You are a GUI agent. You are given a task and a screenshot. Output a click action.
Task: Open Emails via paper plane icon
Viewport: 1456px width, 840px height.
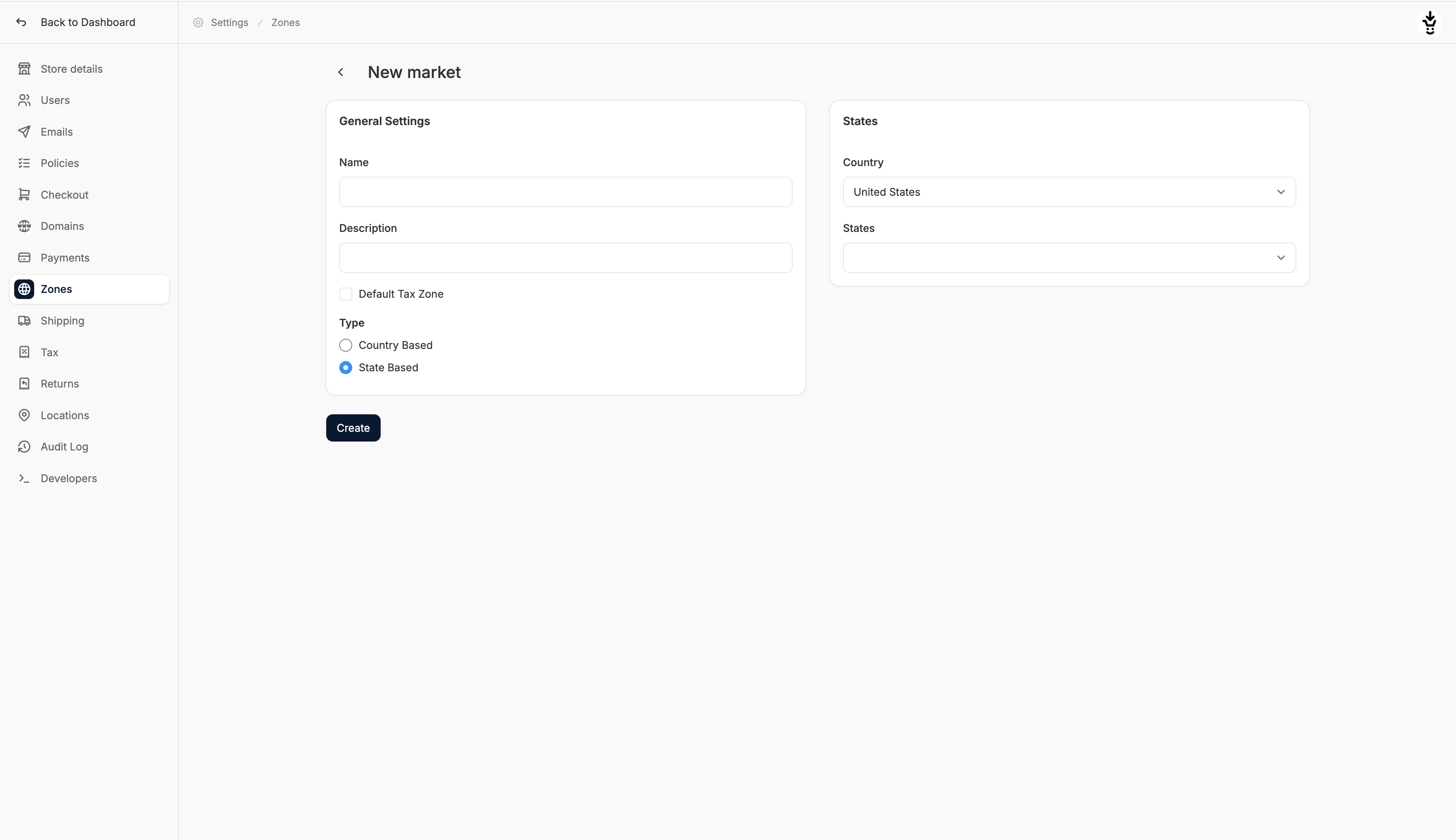click(24, 132)
